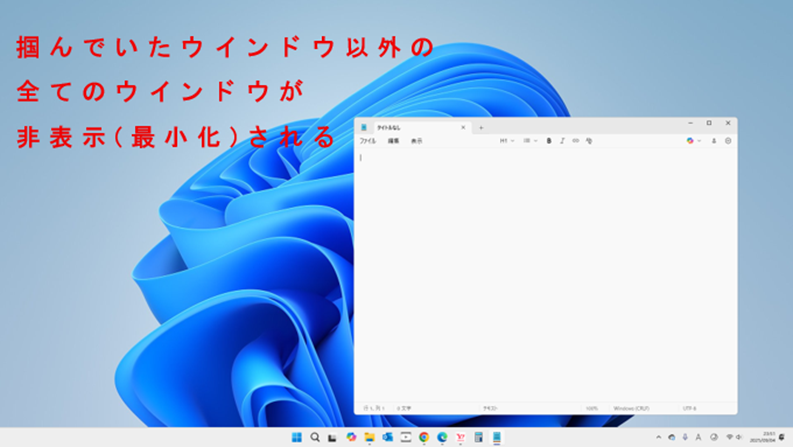Toggle bold formatting in Notepad
Viewport: 793px width, 447px height.
point(549,141)
